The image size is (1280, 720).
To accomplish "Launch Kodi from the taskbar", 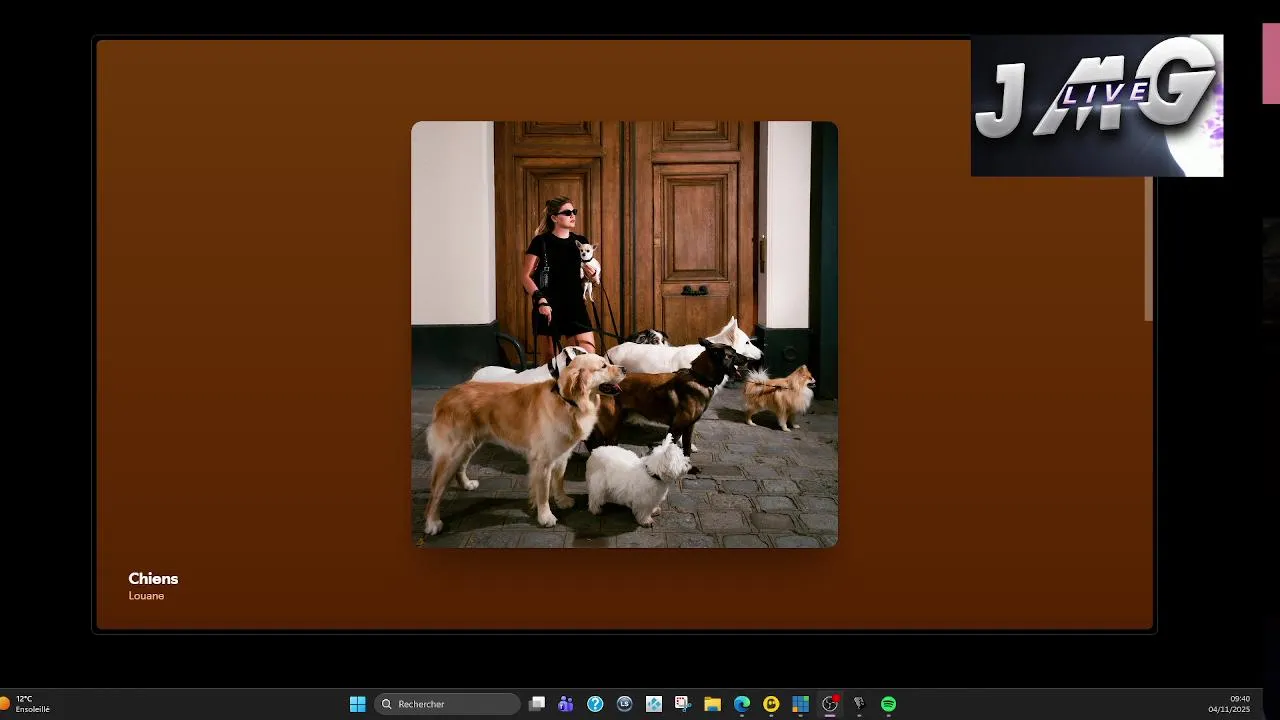I will [x=654, y=704].
